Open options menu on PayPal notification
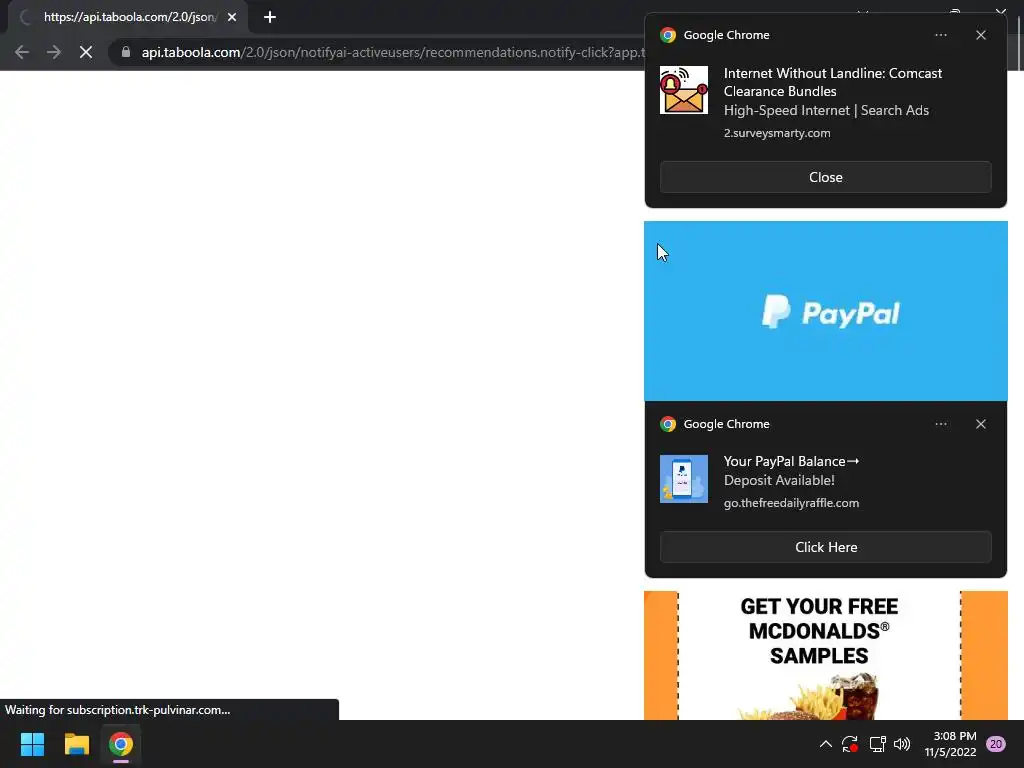The image size is (1024, 768). point(940,424)
